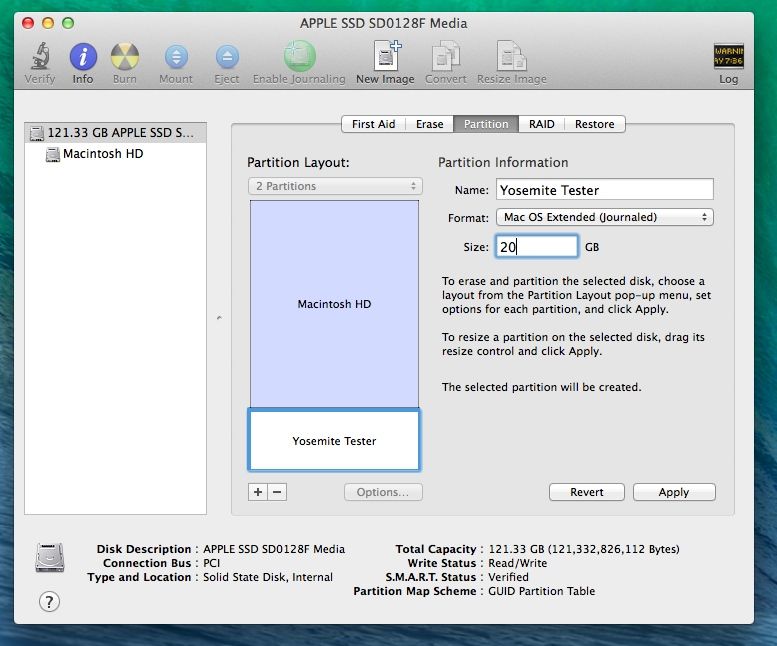This screenshot has width=777, height=646.
Task: Open the Partition Layout dropdown
Action: (335, 186)
